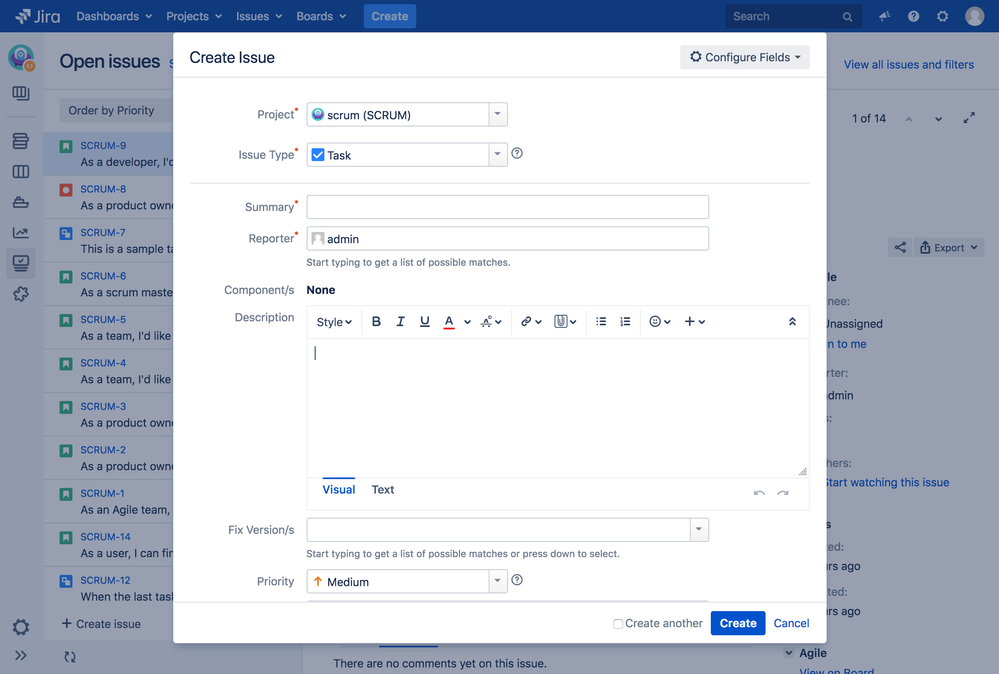Viewport: 999px width, 674px height.
Task: Open the feedback megaphone icon
Action: pos(884,17)
